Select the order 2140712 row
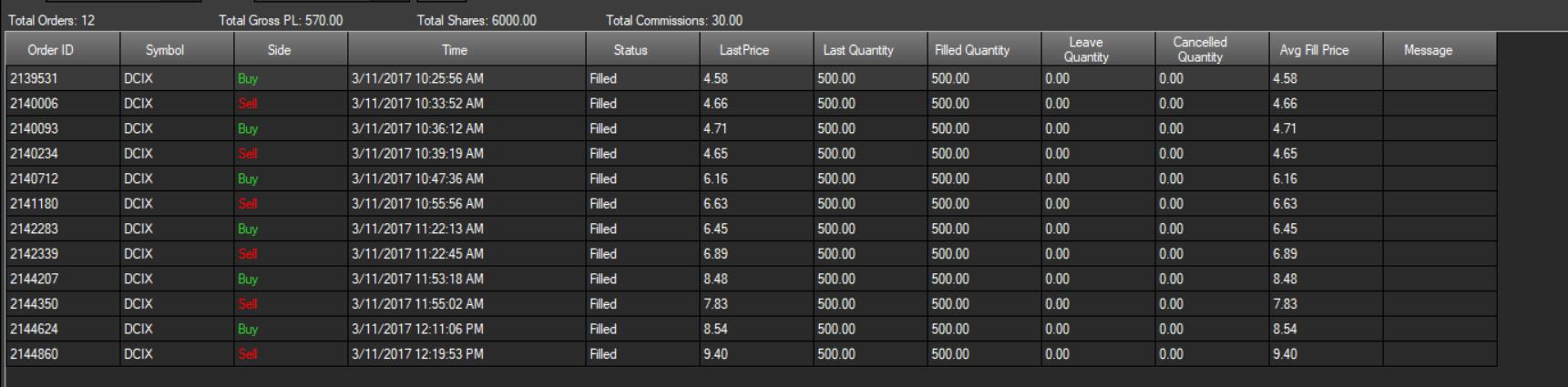 point(34,179)
